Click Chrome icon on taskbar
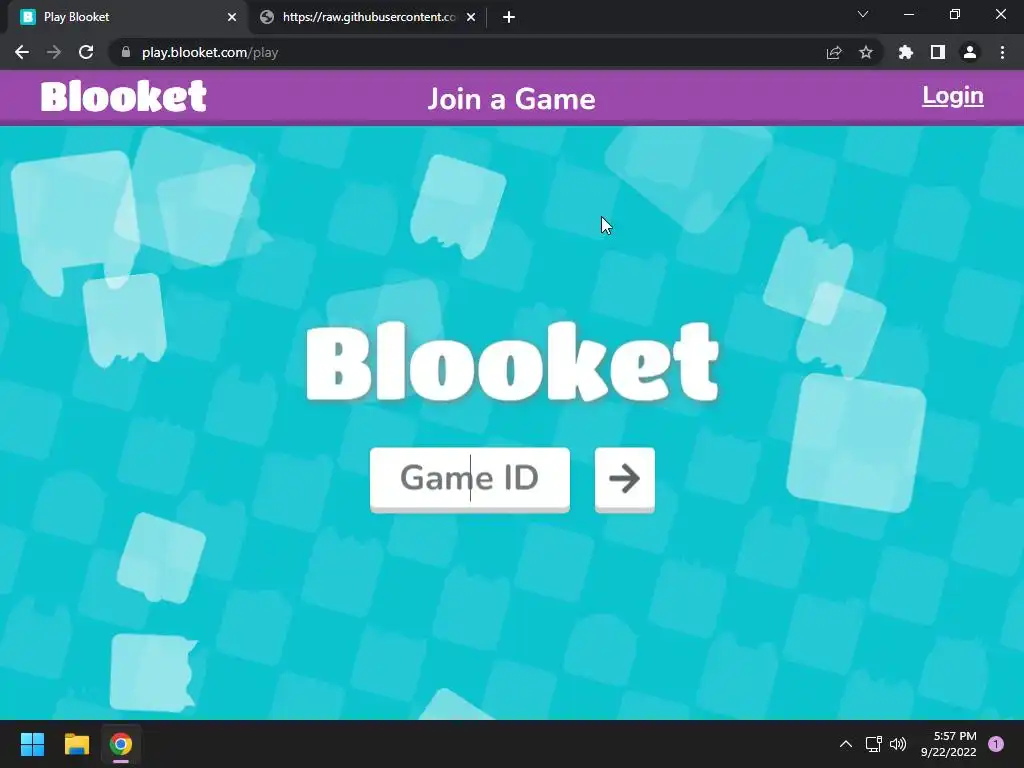Viewport: 1024px width, 768px height. pos(121,744)
